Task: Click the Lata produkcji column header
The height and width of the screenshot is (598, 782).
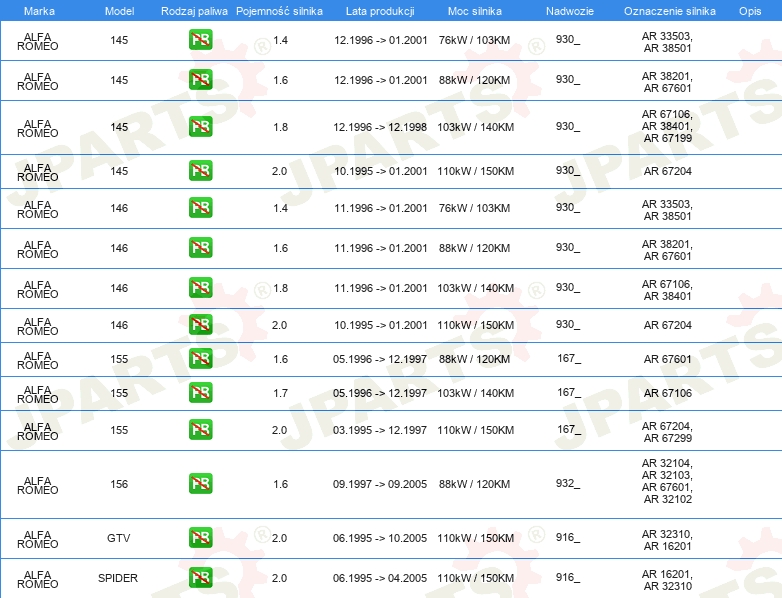Action: (380, 11)
